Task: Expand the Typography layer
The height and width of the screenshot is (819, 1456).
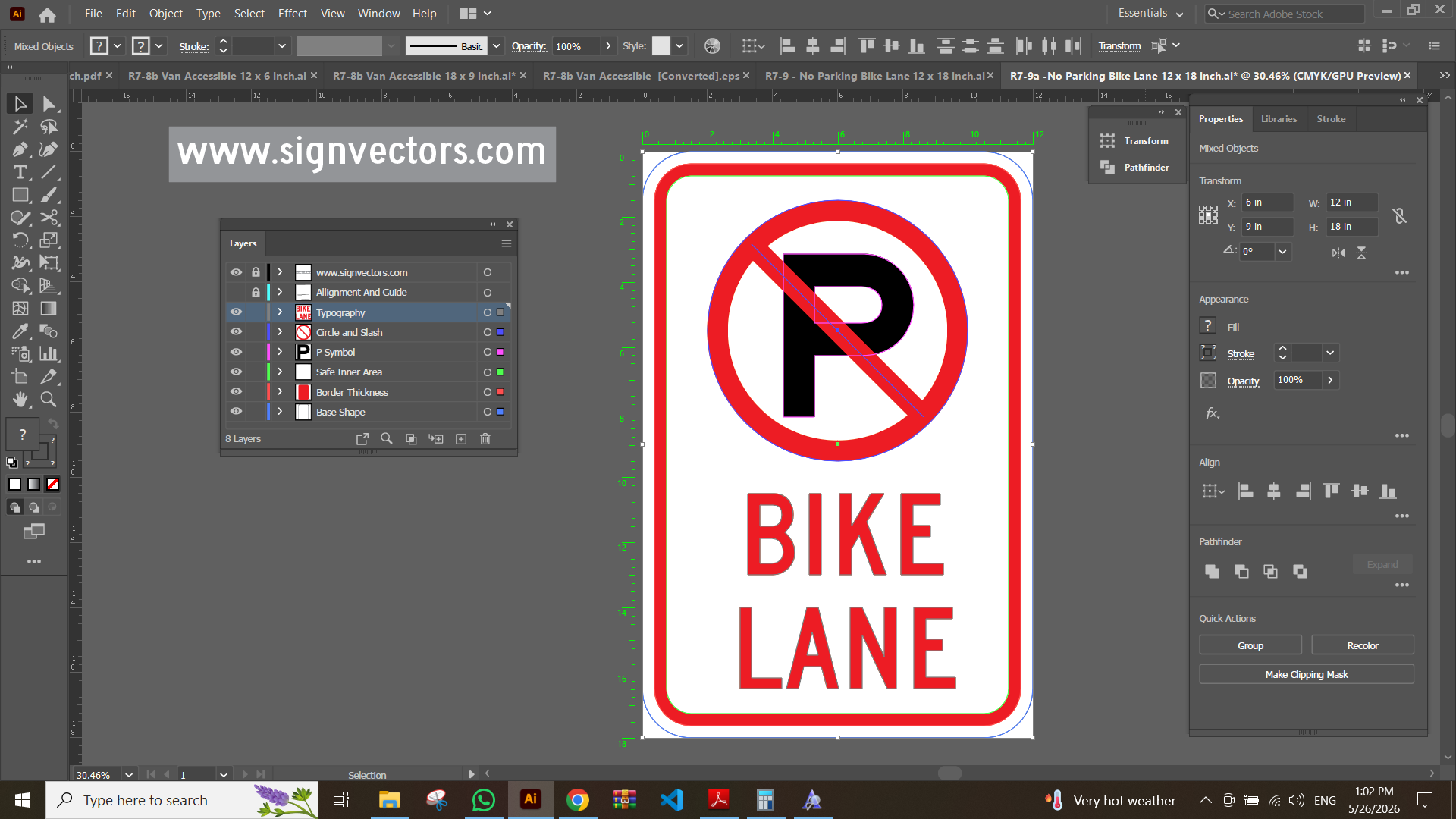Action: click(280, 312)
